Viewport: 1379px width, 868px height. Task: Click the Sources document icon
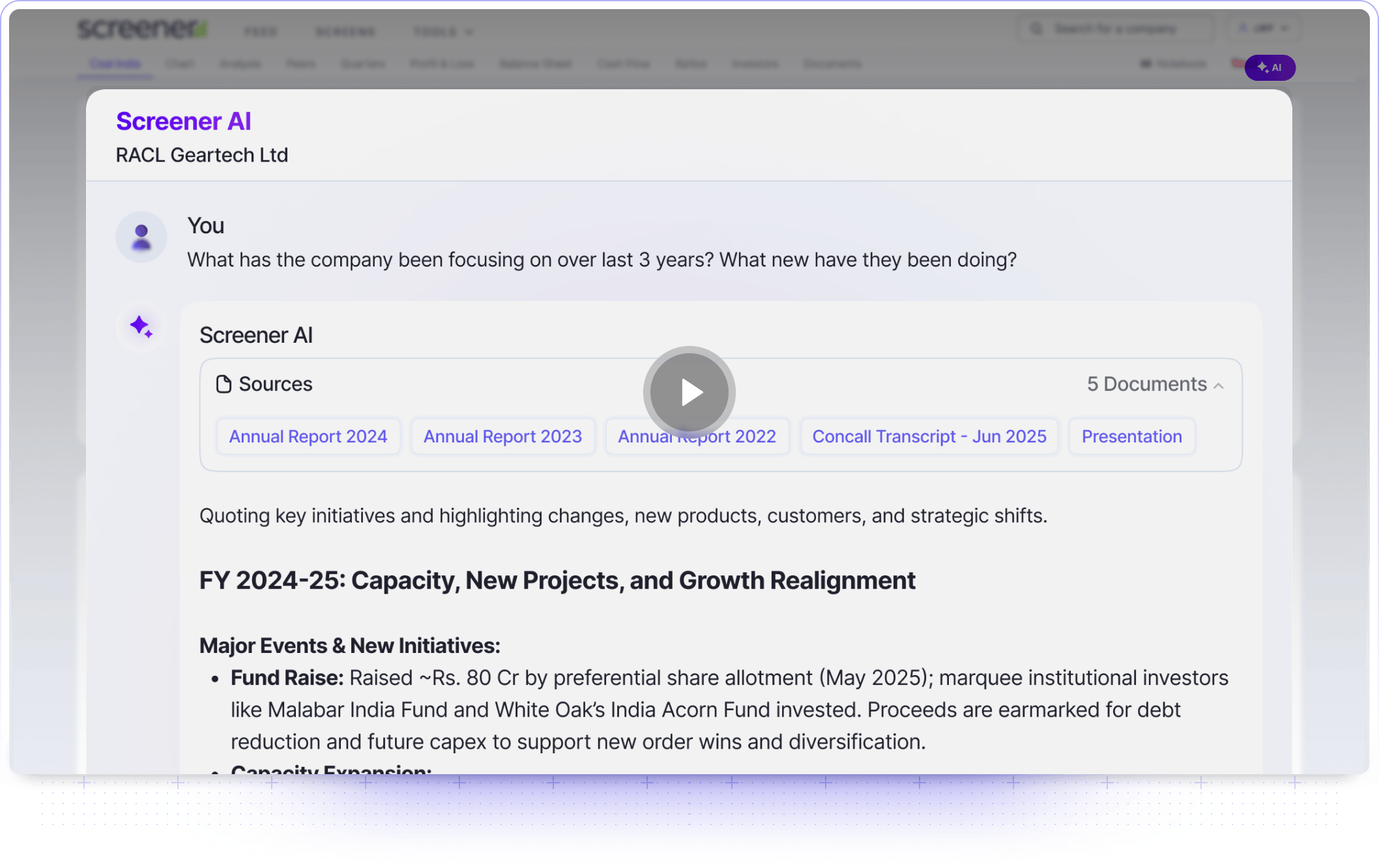click(224, 384)
